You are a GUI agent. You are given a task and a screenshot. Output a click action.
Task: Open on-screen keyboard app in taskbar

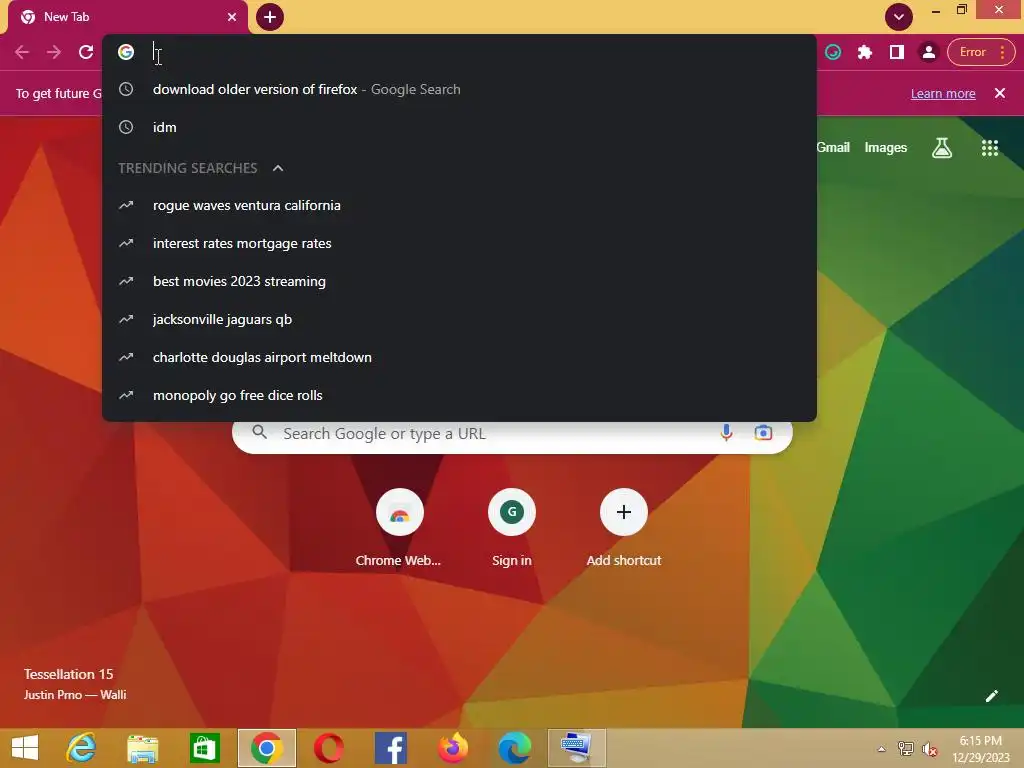coord(577,748)
